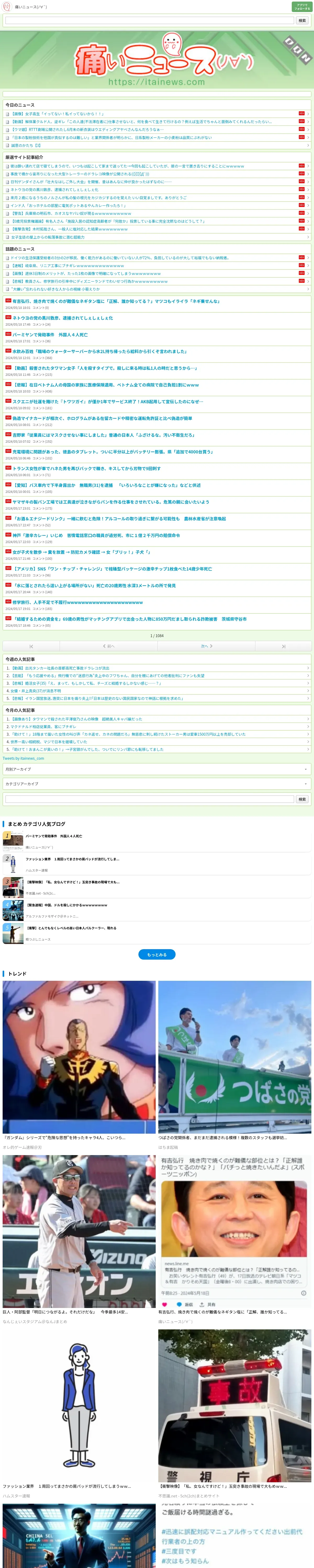Expand the カテゴリアーカイブ dropdown
The height and width of the screenshot is (1568, 314).
point(157,784)
